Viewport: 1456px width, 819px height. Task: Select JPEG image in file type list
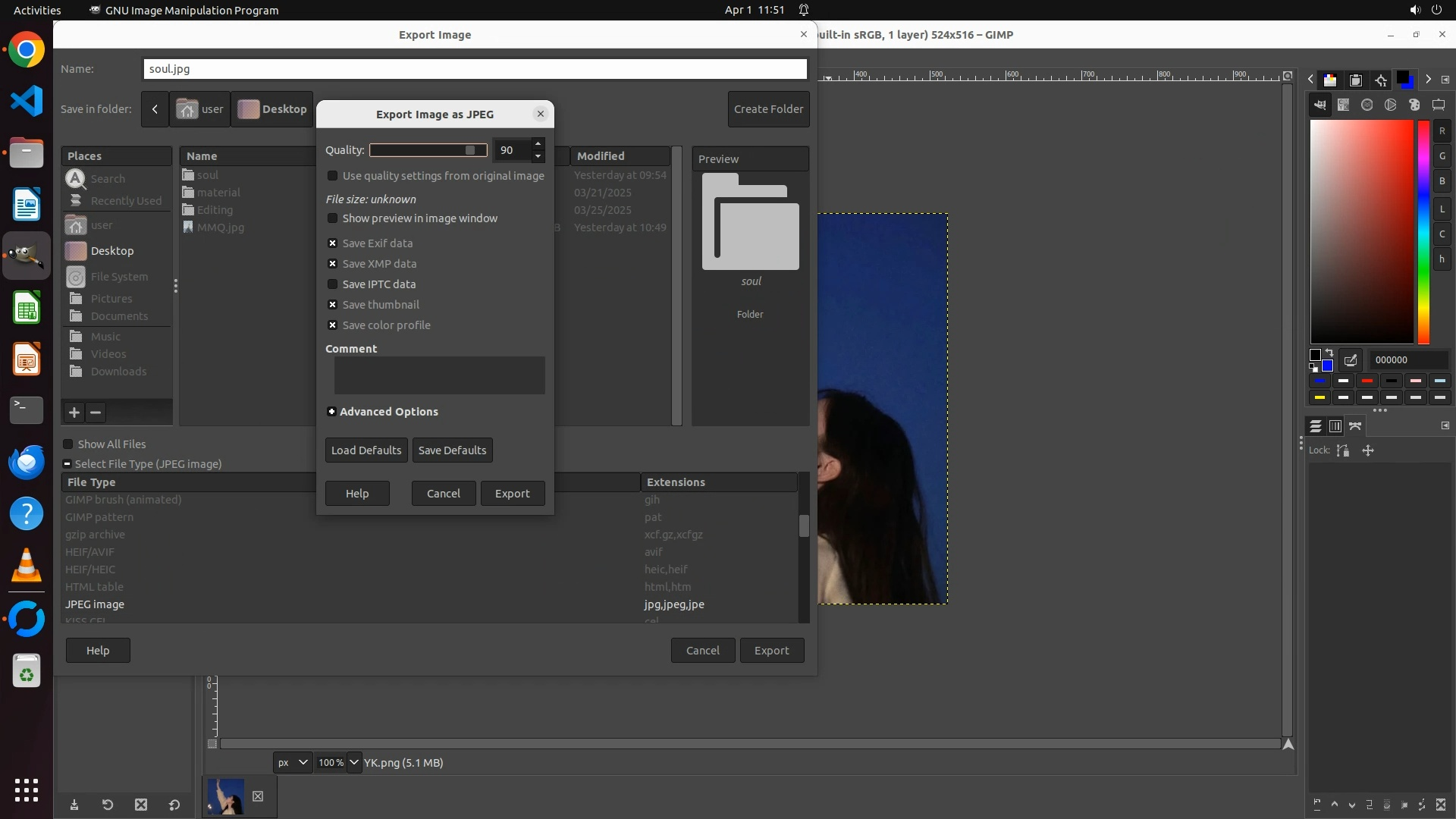tap(95, 604)
